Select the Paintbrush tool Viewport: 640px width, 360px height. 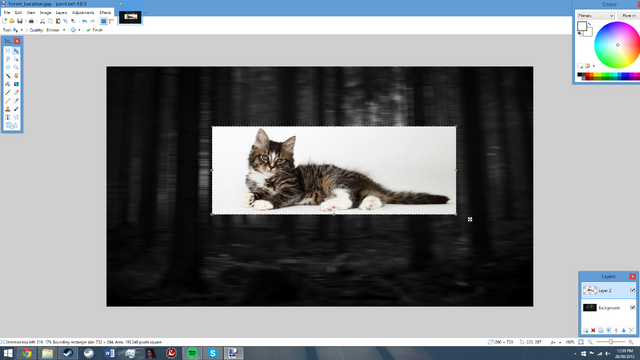click(8, 92)
